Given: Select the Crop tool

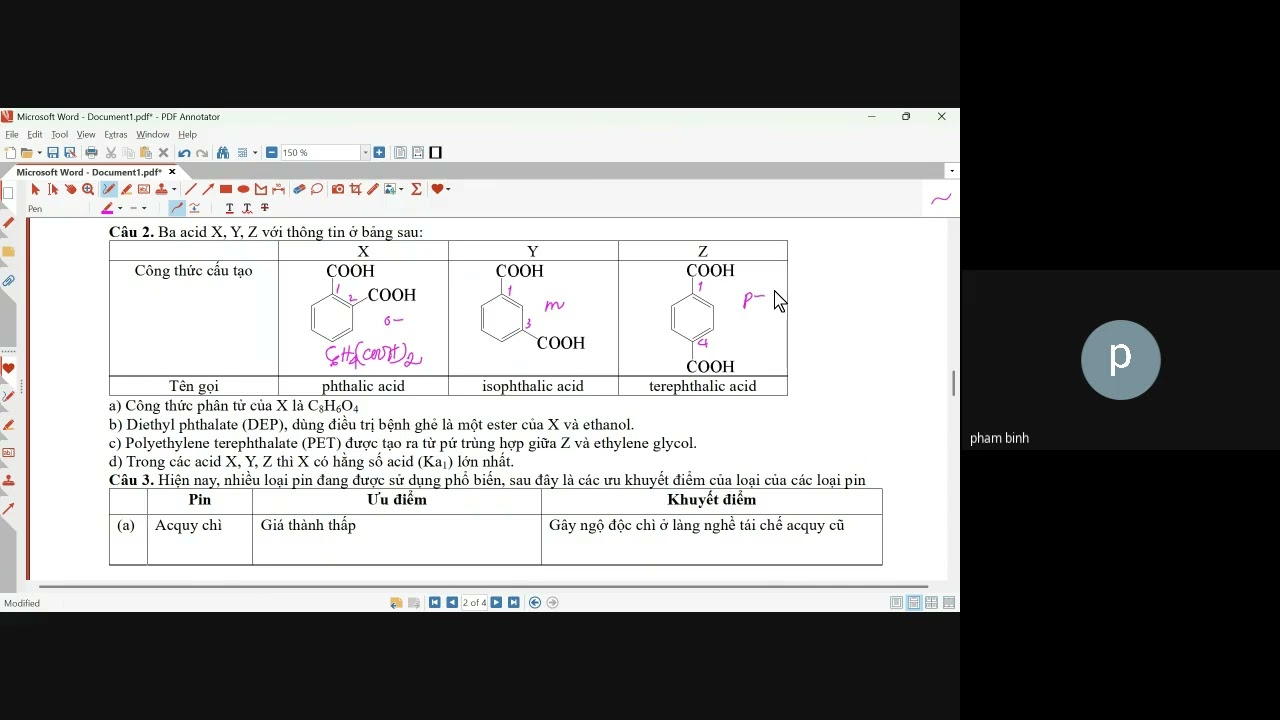Looking at the screenshot, I should 355,189.
